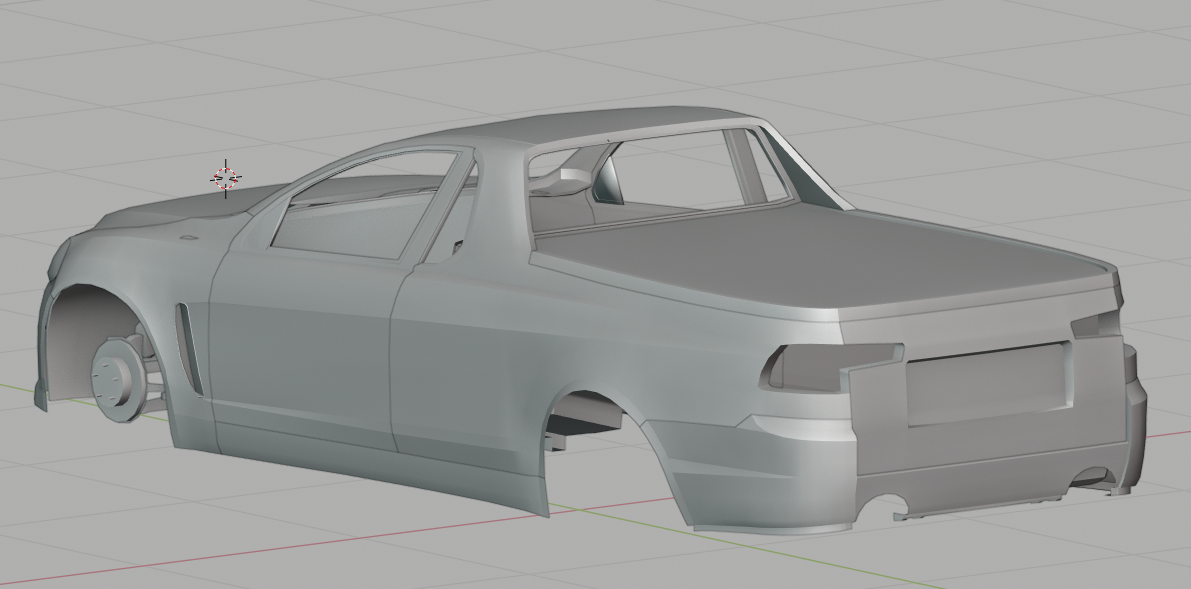Click the 3D cursor crosshair marker
The width and height of the screenshot is (1191, 589).
[x=226, y=179]
